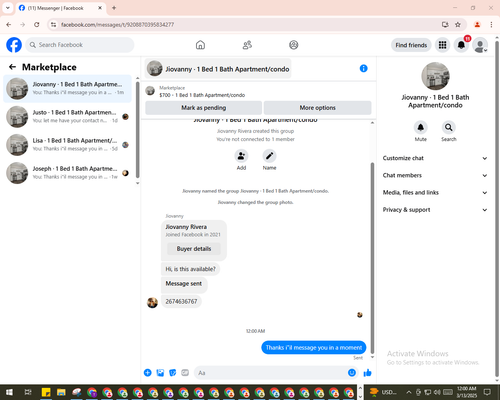500x400 pixels.
Task: Open Chrome tab search dropdown
Action: tap(8, 8)
